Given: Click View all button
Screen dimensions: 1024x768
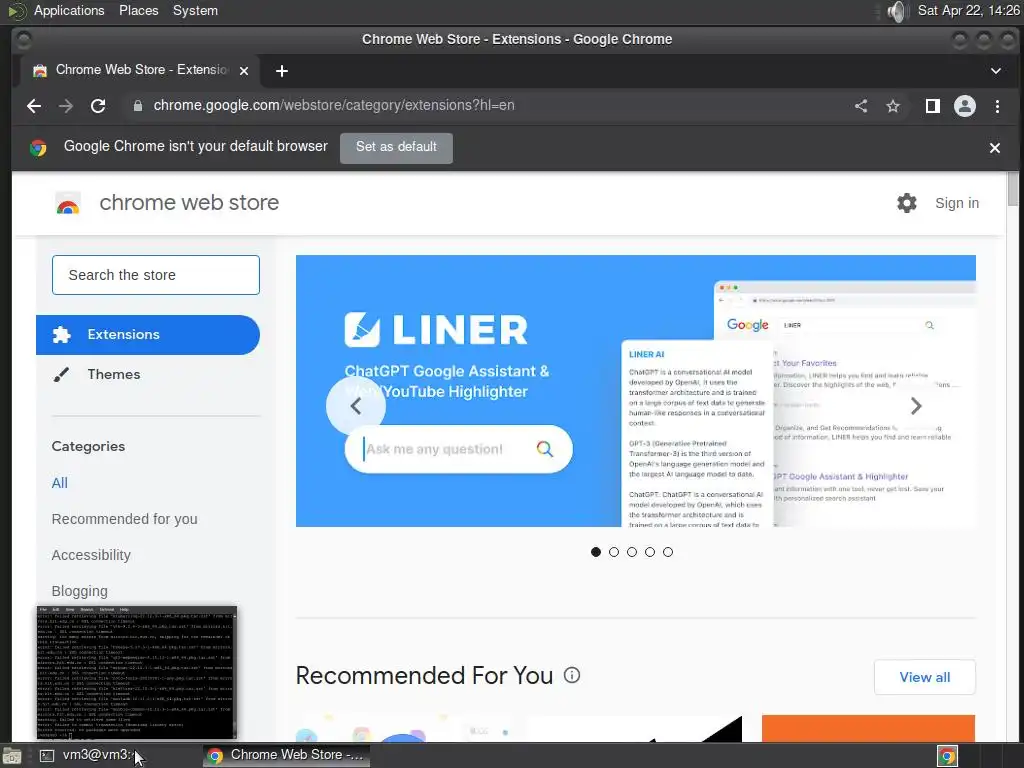Looking at the screenshot, I should pyautogui.click(x=925, y=677).
